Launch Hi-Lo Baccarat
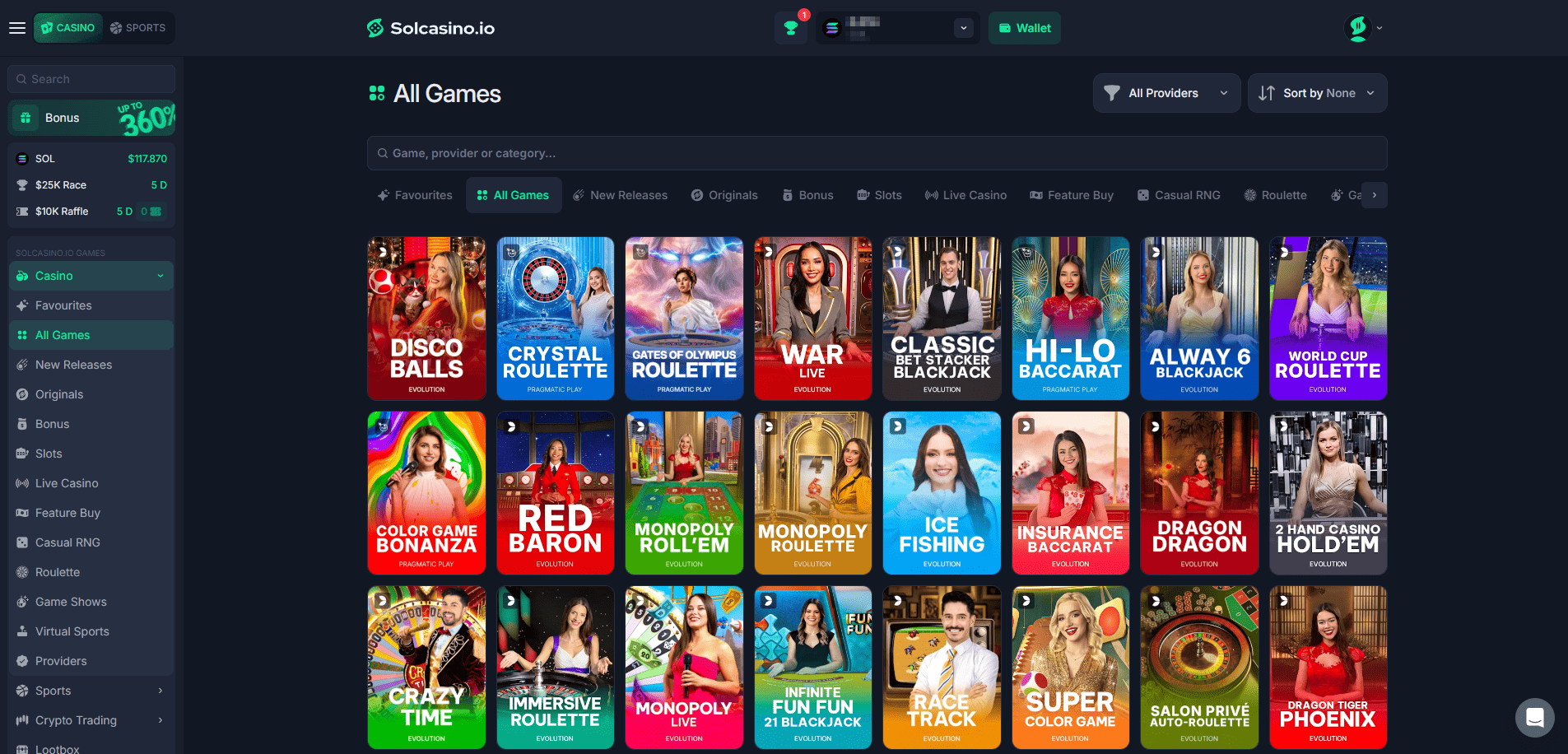 tap(1071, 319)
